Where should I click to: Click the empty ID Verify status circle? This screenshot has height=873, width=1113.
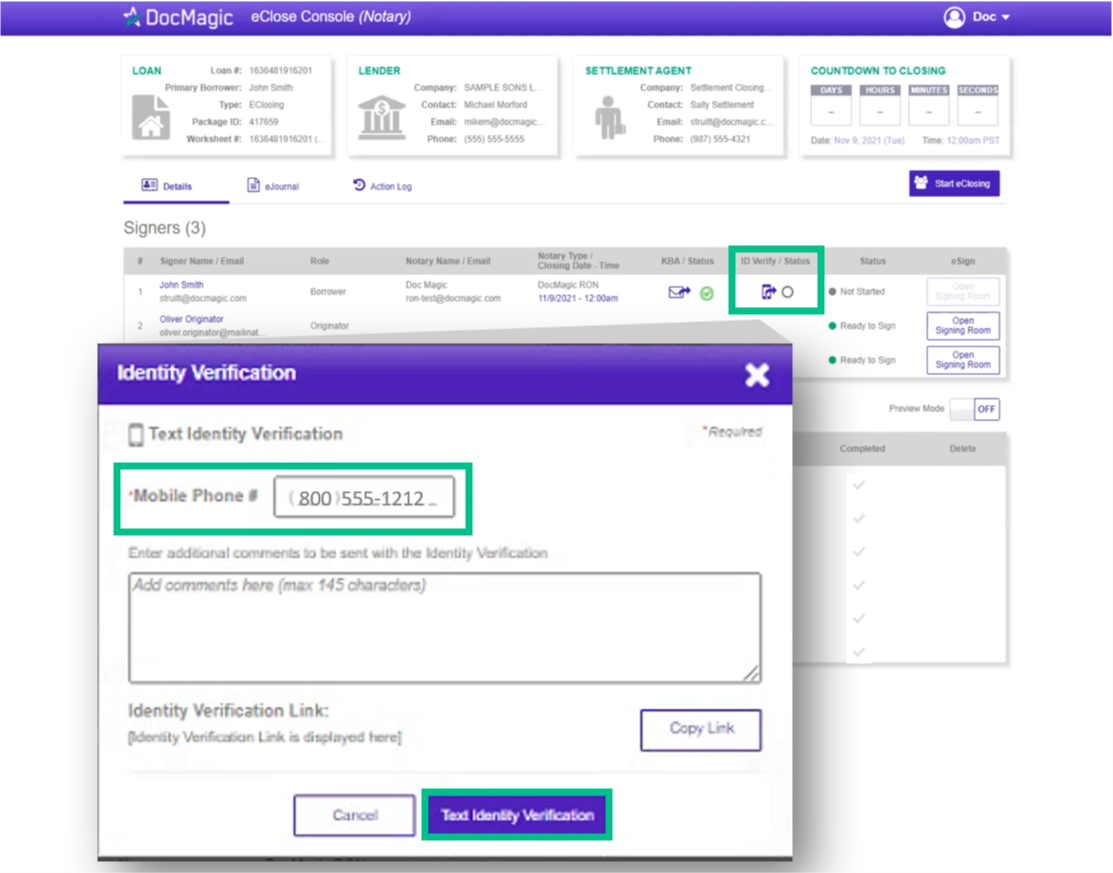pos(788,292)
